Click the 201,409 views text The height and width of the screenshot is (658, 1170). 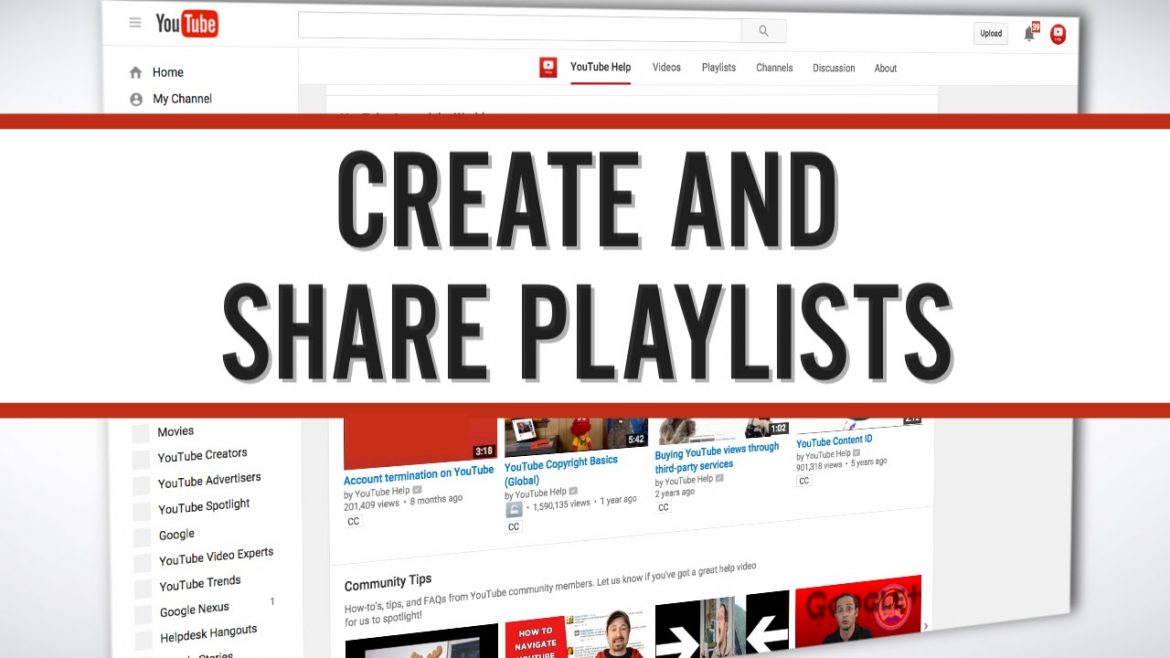coord(372,505)
